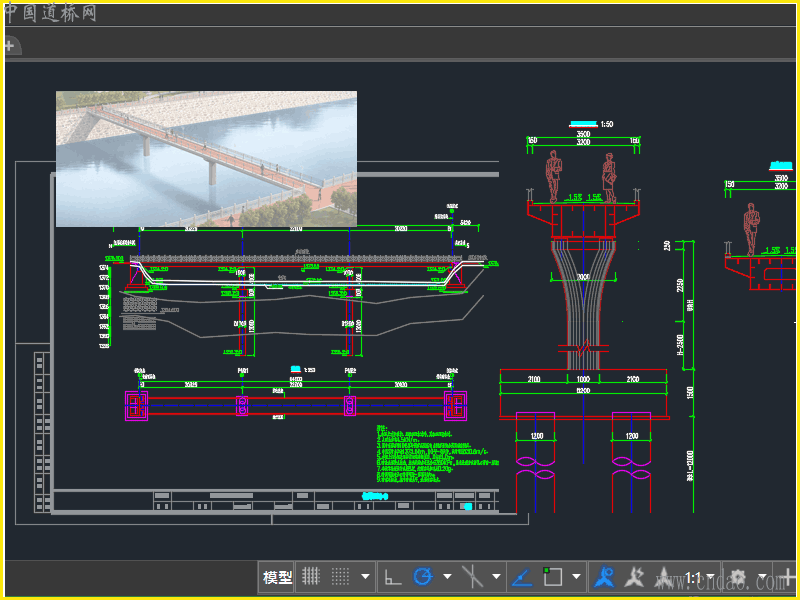Viewport: 800px width, 600px height.
Task: Click the 模型 model space button
Action: tap(277, 577)
